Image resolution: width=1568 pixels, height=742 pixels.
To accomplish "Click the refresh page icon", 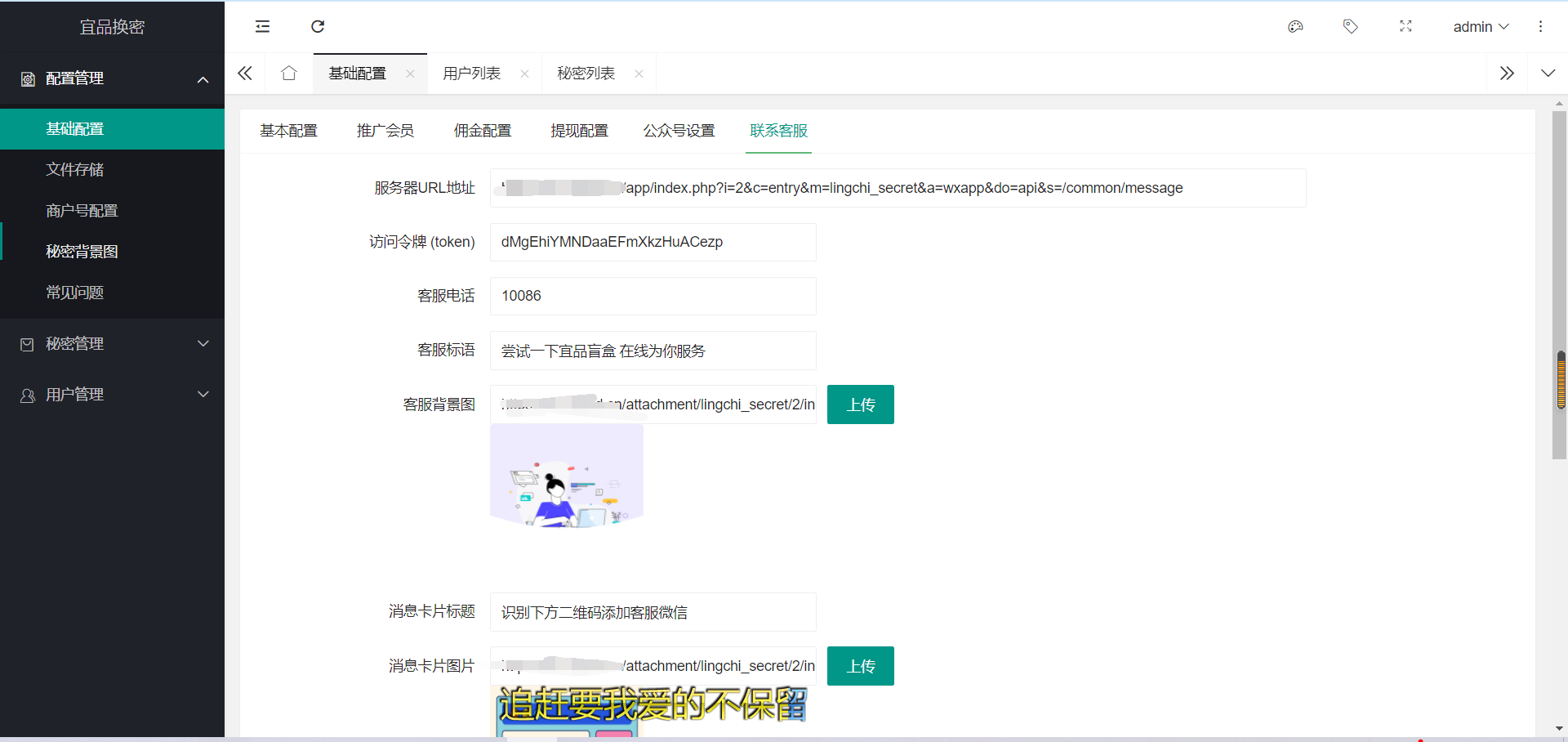I will click(318, 27).
